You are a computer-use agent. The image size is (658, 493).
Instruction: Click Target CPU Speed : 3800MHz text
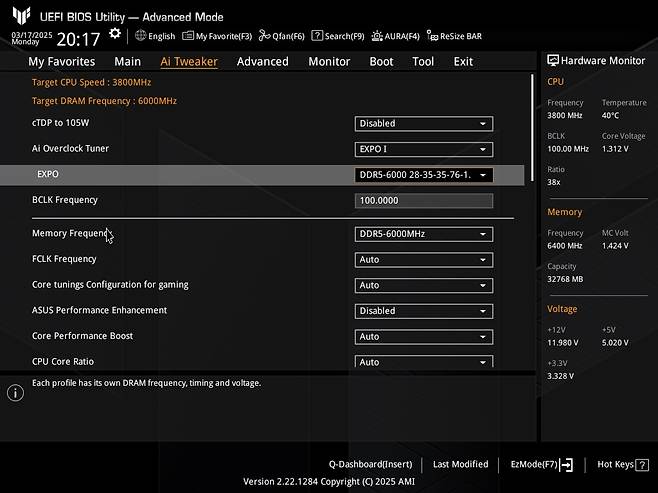point(91,82)
